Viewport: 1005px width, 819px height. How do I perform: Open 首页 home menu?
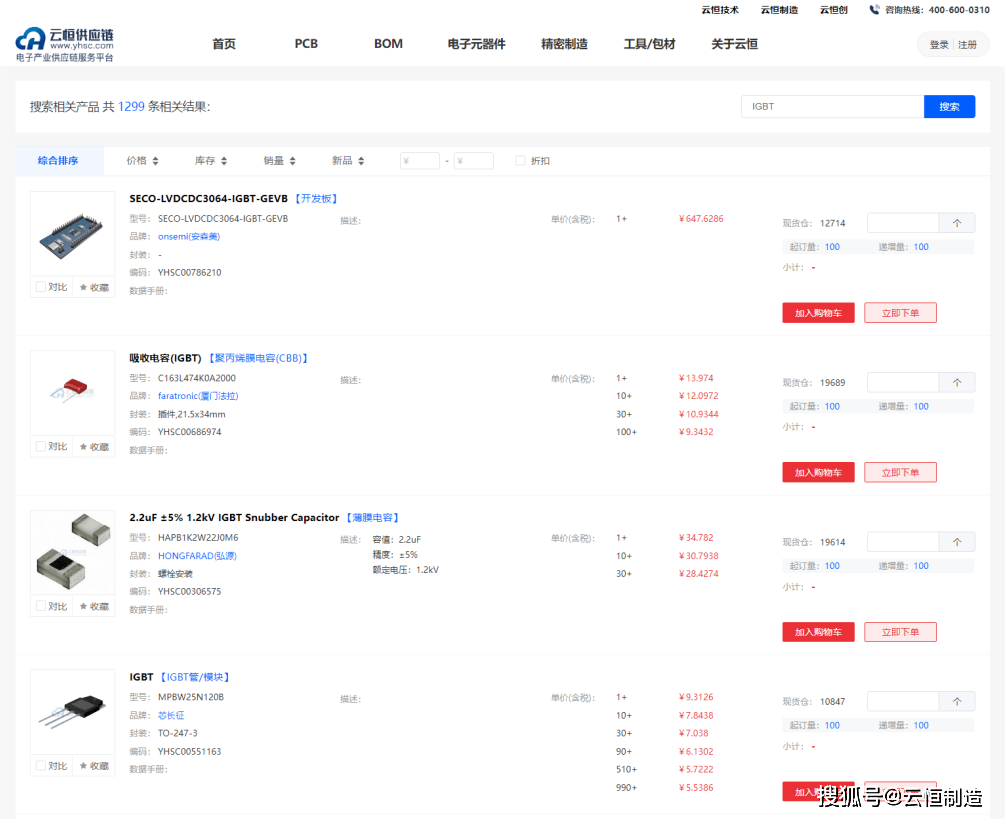point(224,44)
